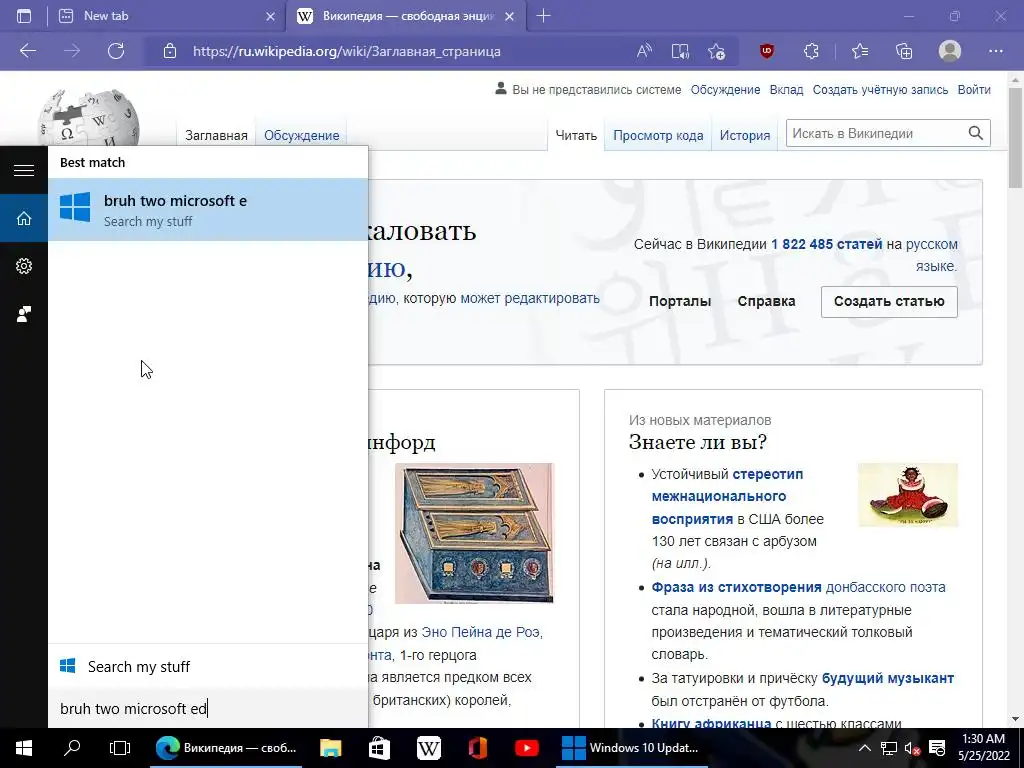Switch to Edge Википедия taskbar window
Viewport: 1024px width, 768px height.
226,748
